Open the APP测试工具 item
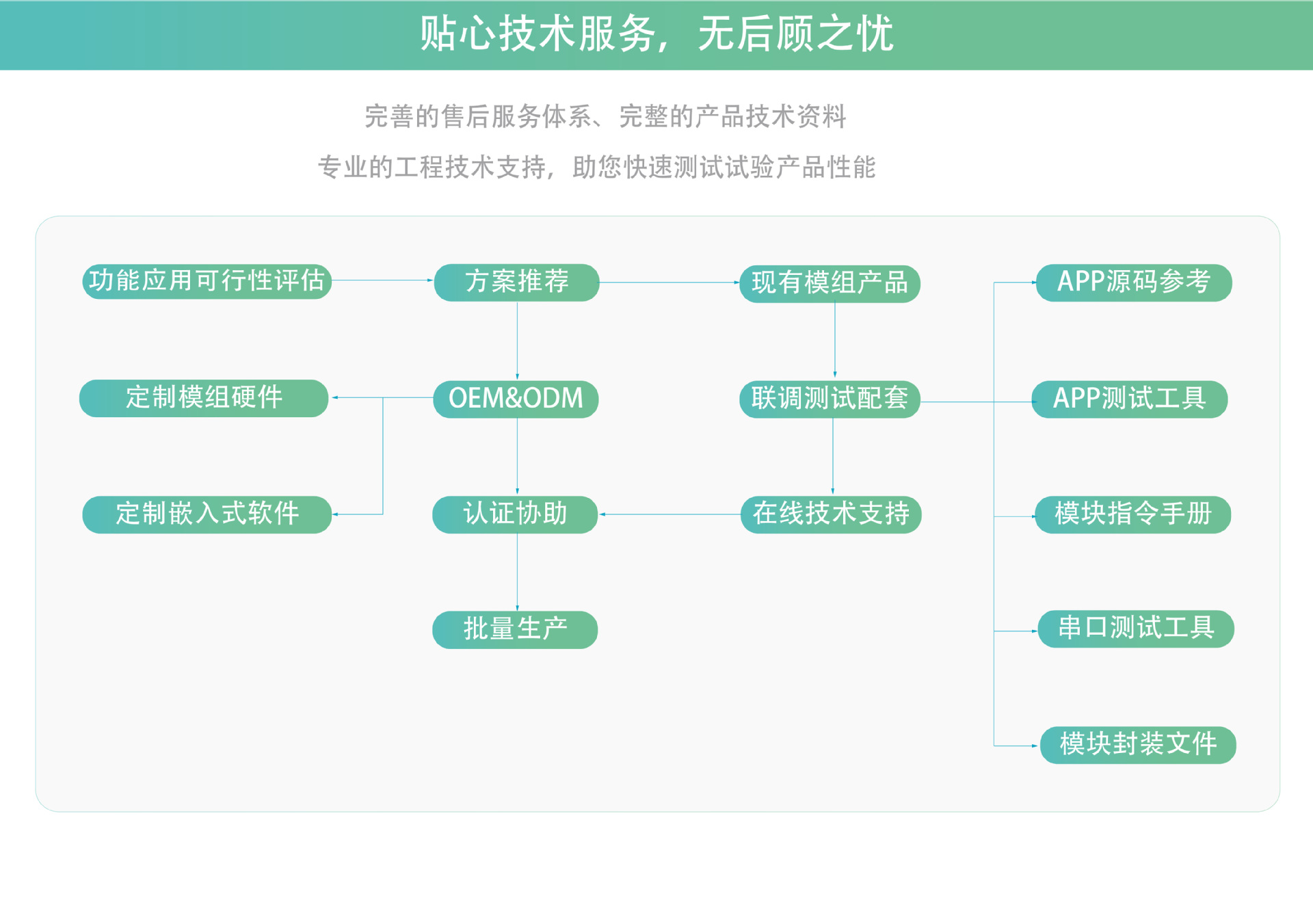 pyautogui.click(x=1129, y=399)
